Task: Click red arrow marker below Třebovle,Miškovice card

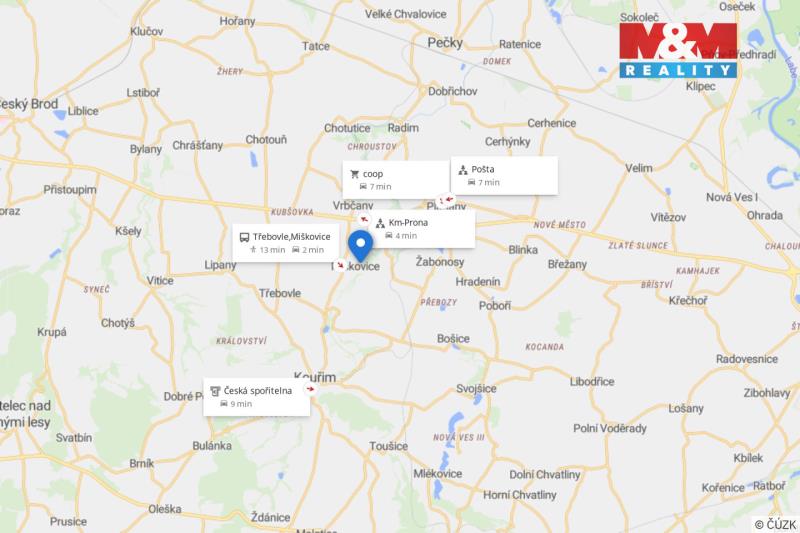Action: pos(340,265)
